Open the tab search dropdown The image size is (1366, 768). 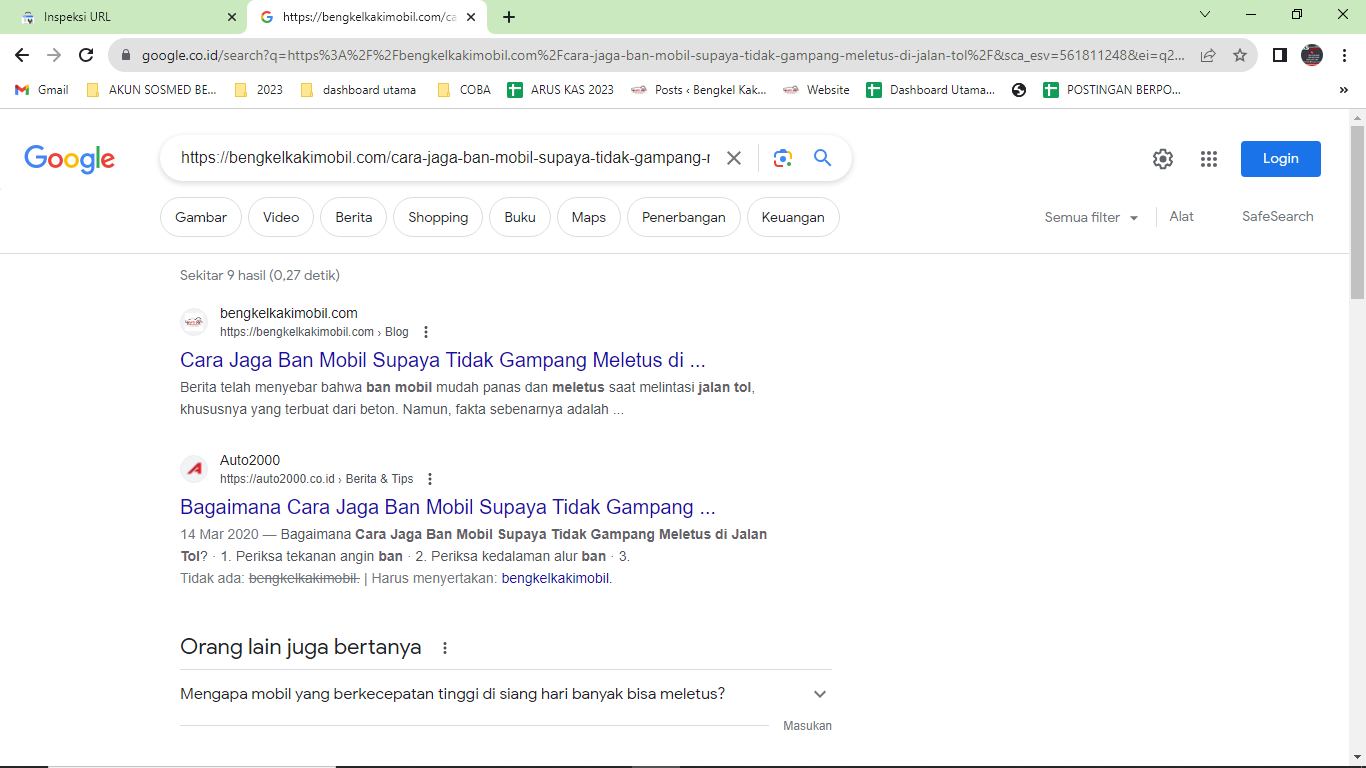[1205, 15]
